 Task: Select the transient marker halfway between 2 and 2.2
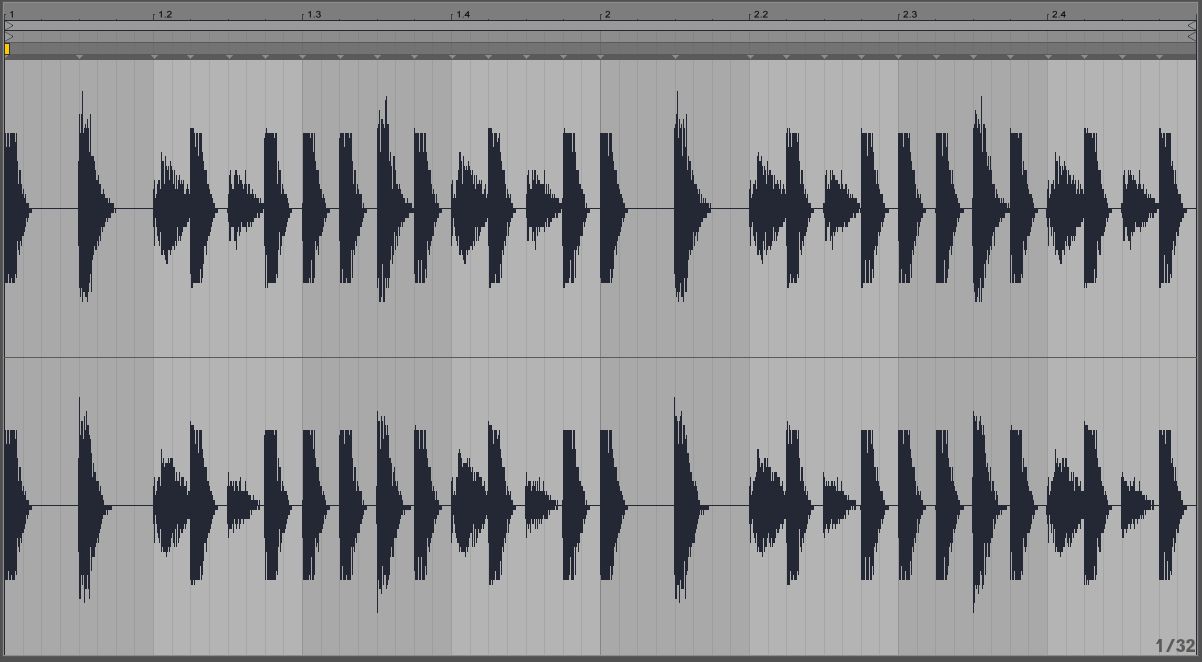(676, 57)
